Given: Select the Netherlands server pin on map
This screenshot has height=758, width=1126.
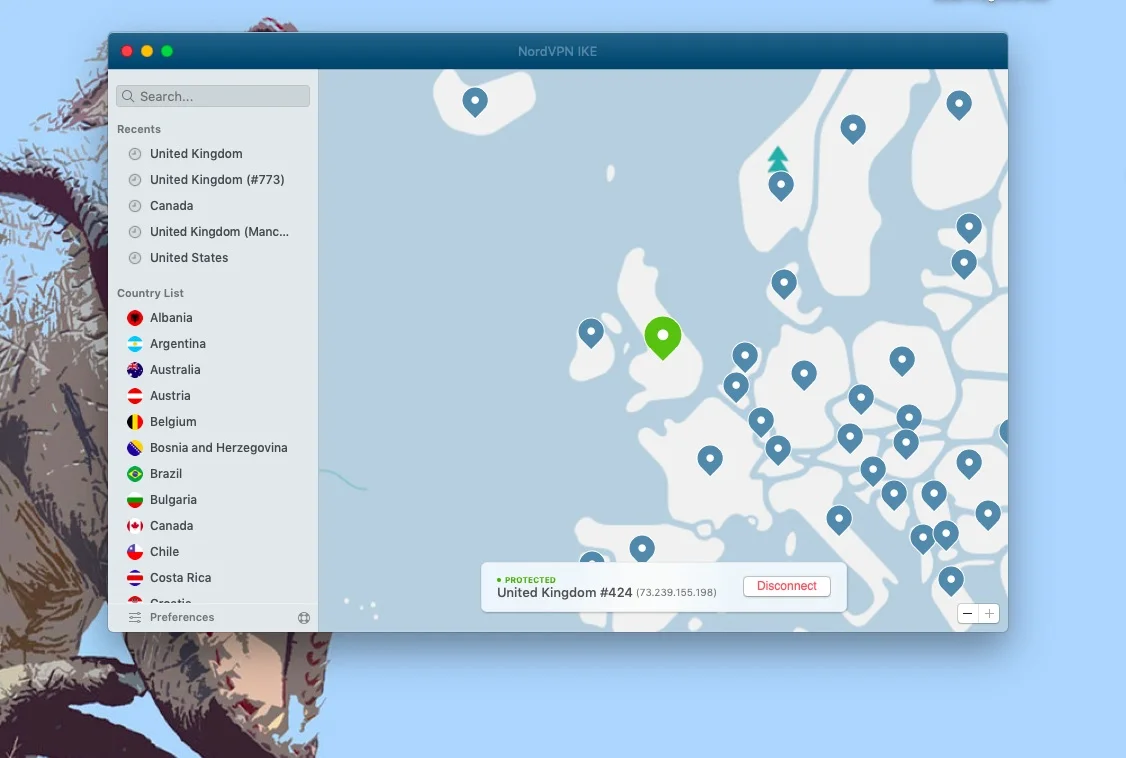Looking at the screenshot, I should 745,357.
